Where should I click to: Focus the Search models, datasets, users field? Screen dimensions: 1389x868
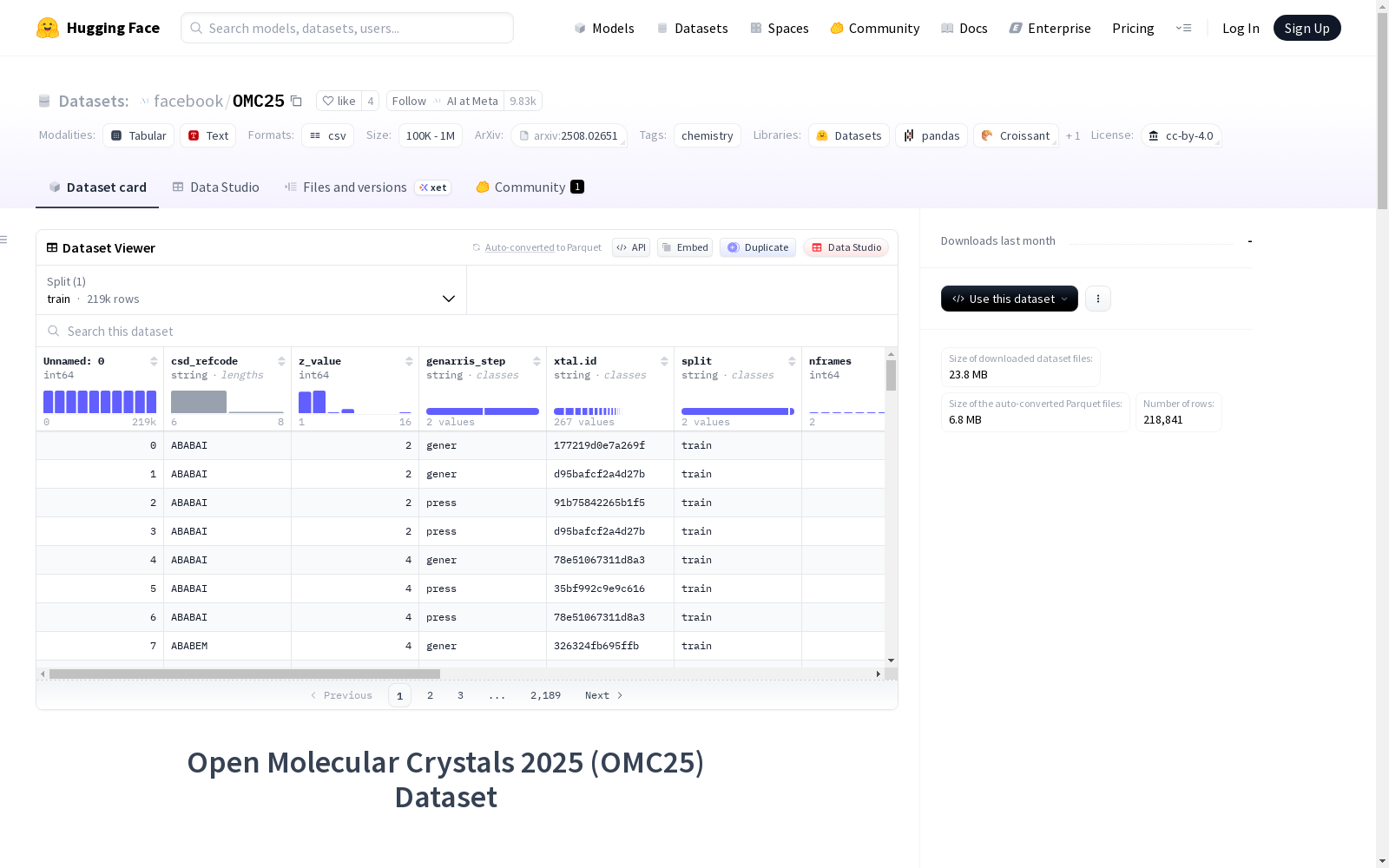(x=347, y=28)
